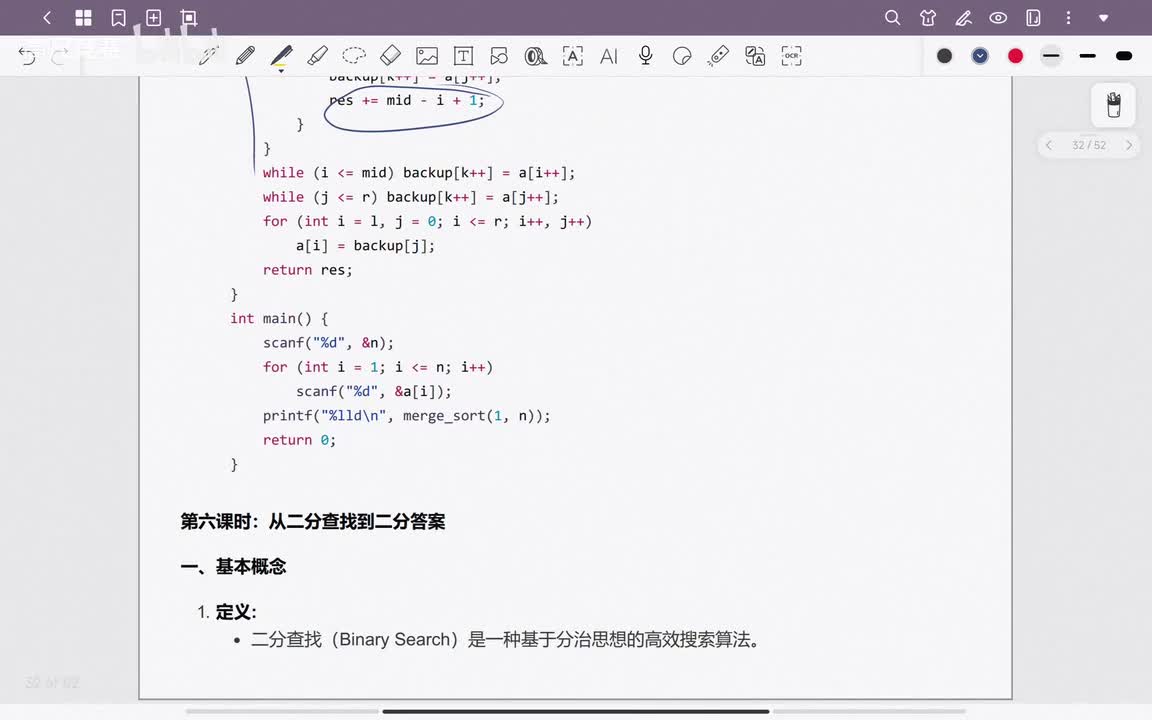Viewport: 1152px width, 720px height.
Task: Open the page layout template icon
Action: click(x=1033, y=18)
